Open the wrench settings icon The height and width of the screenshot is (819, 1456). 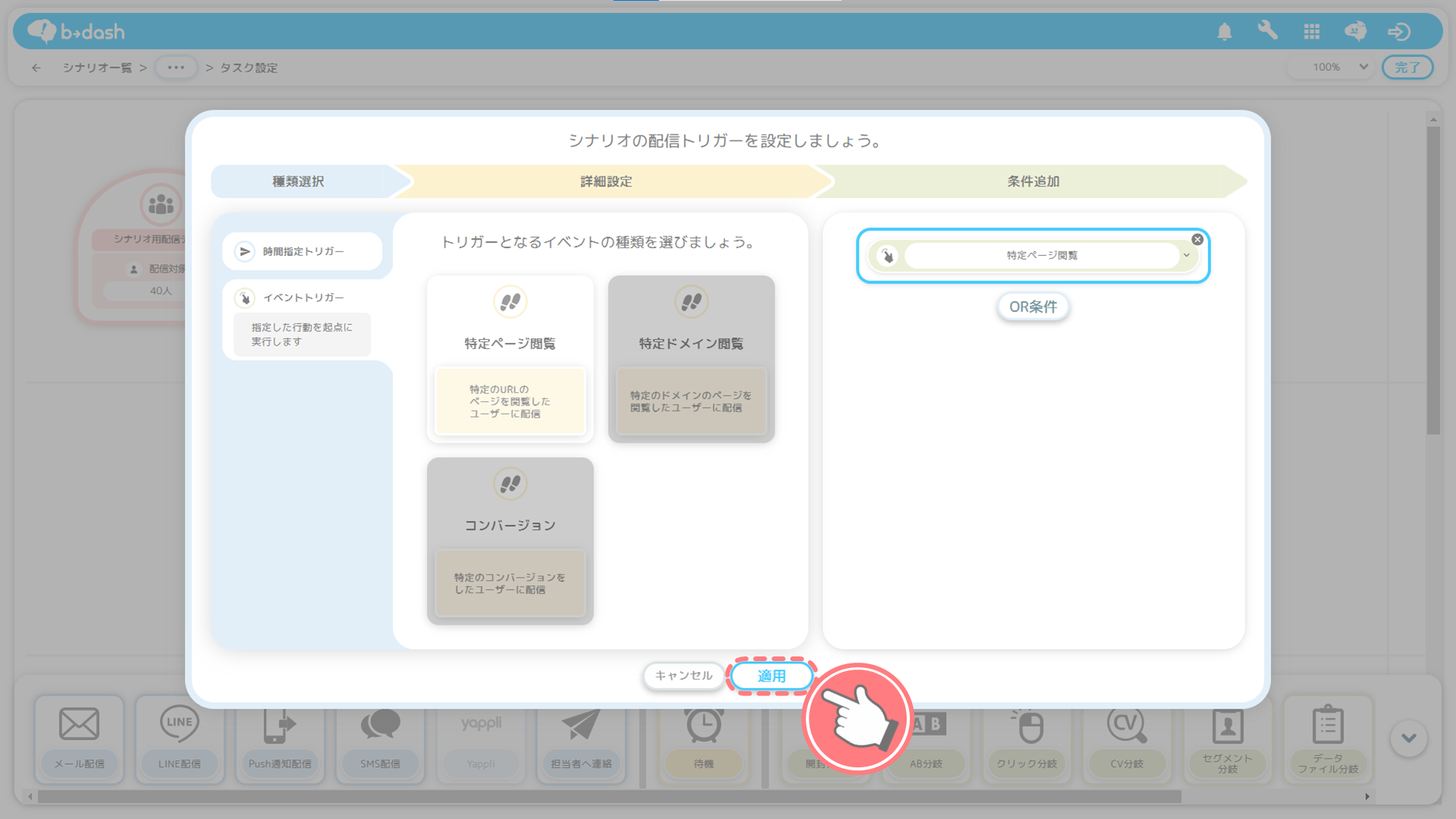click(1267, 31)
